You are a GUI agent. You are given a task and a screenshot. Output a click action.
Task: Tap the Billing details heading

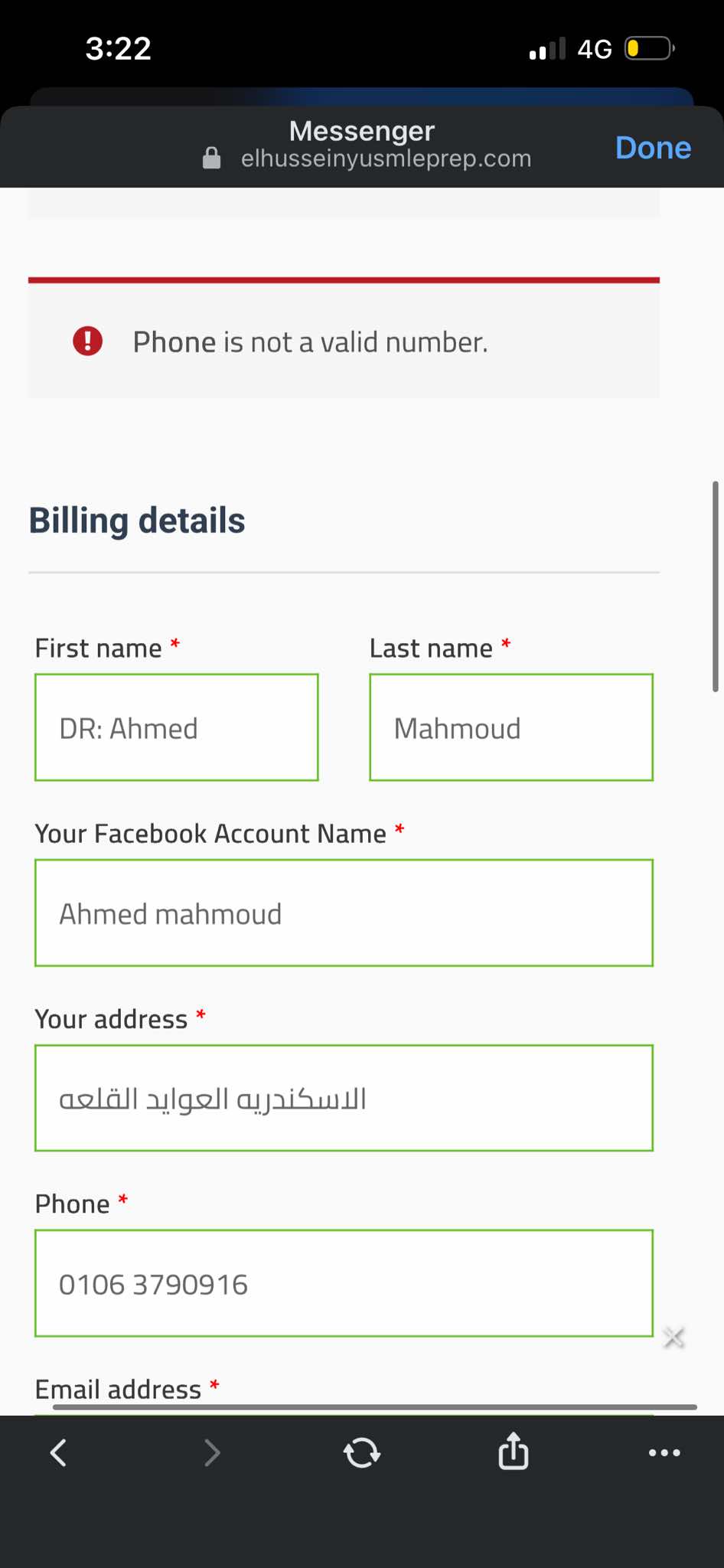(137, 521)
